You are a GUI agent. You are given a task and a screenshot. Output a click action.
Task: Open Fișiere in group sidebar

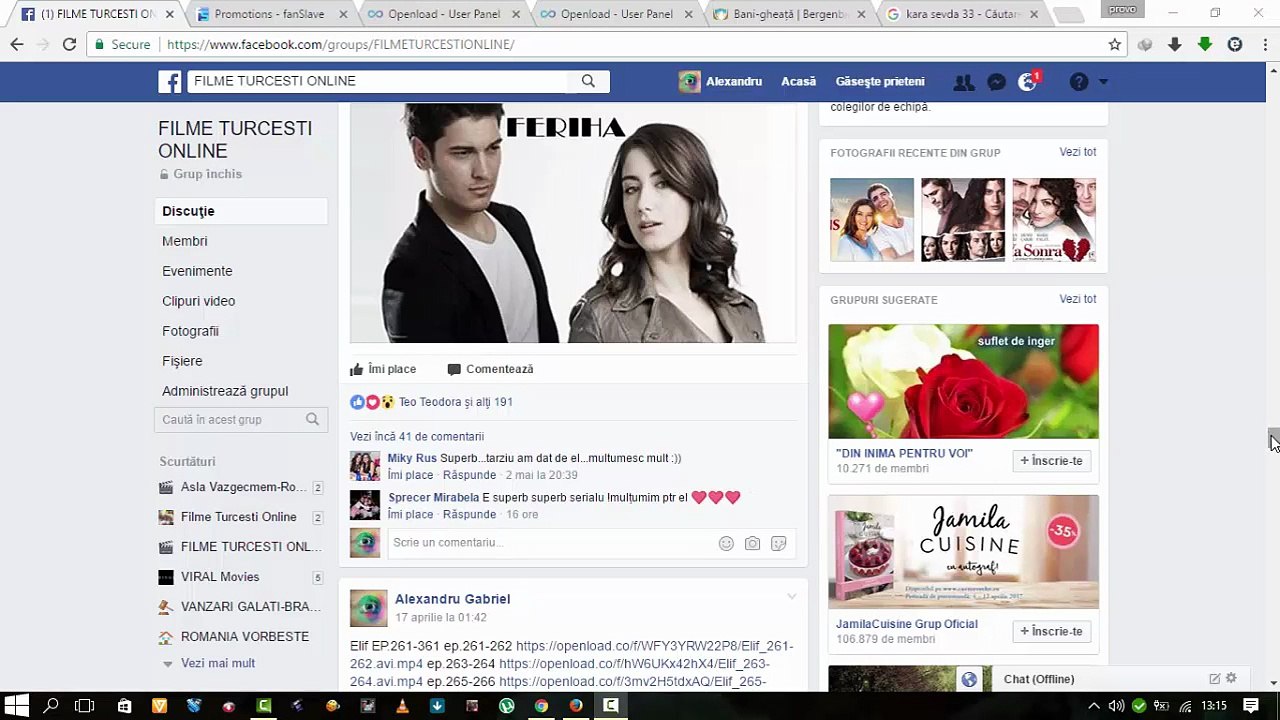182,361
